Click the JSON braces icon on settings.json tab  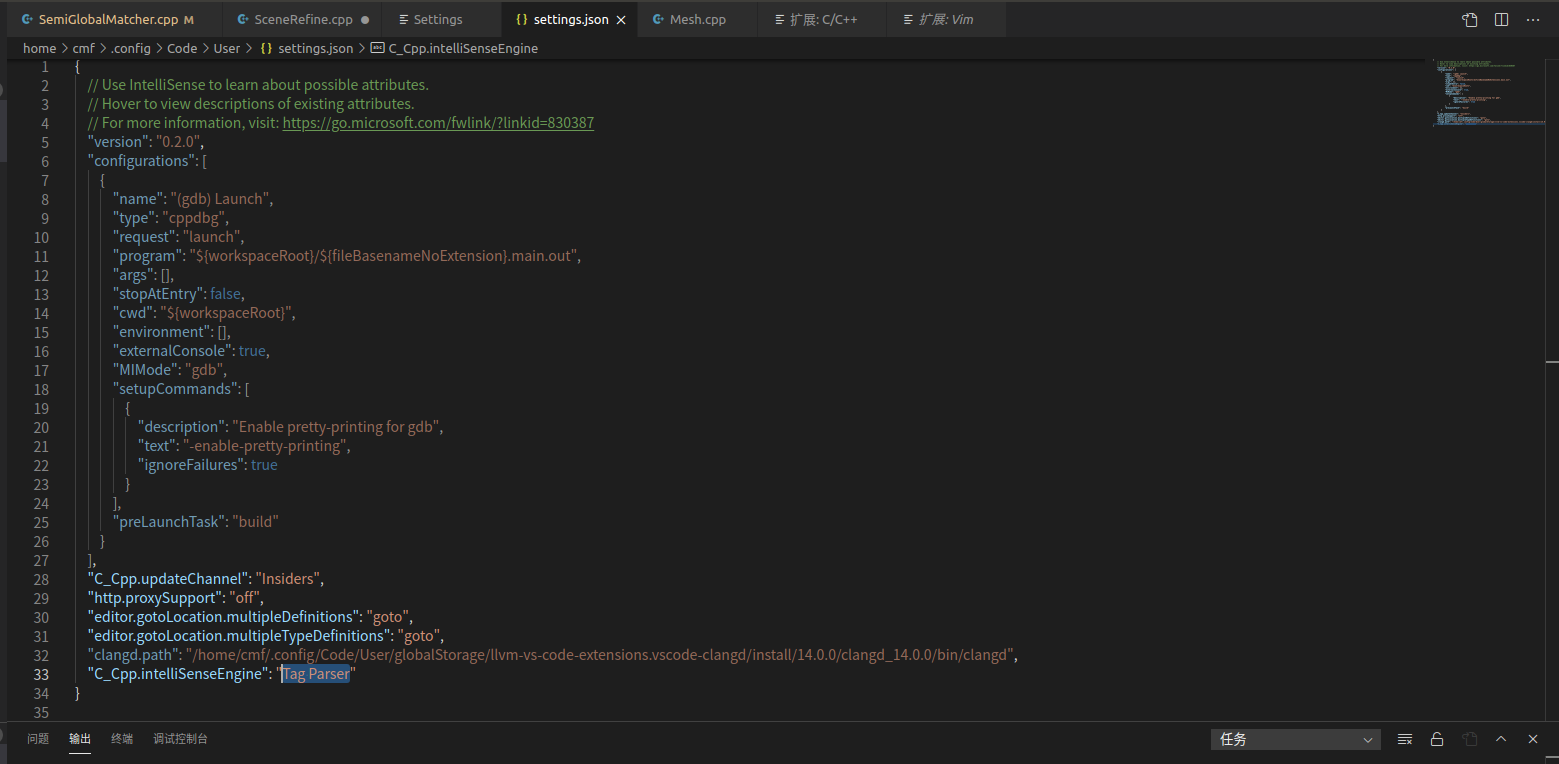tap(521, 20)
